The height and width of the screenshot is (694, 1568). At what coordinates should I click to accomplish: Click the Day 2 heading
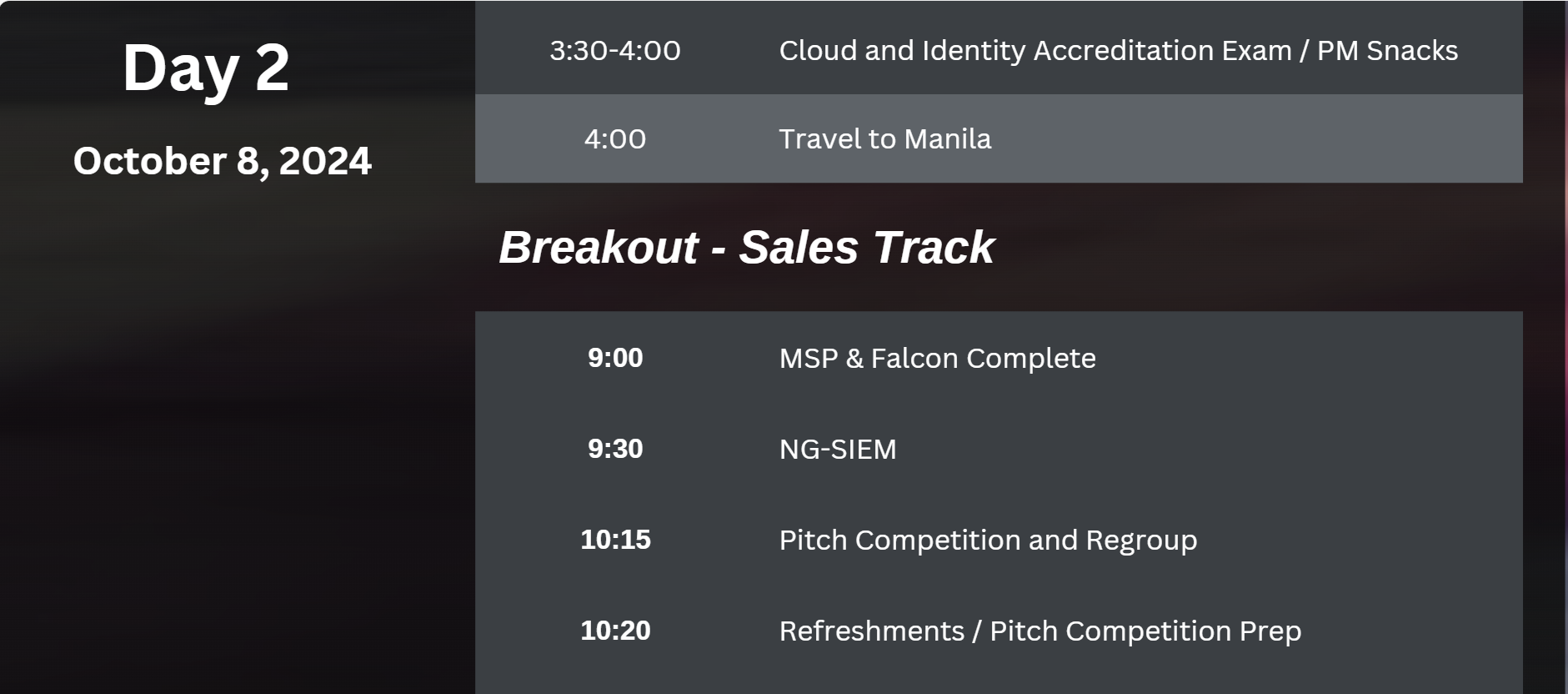click(206, 68)
